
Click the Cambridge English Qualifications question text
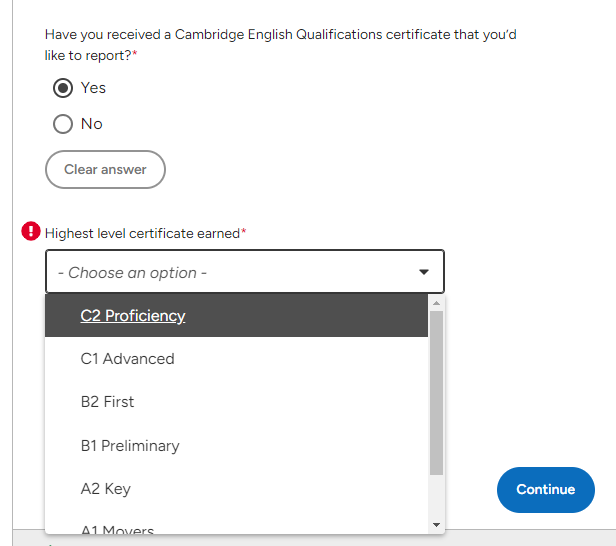(280, 45)
